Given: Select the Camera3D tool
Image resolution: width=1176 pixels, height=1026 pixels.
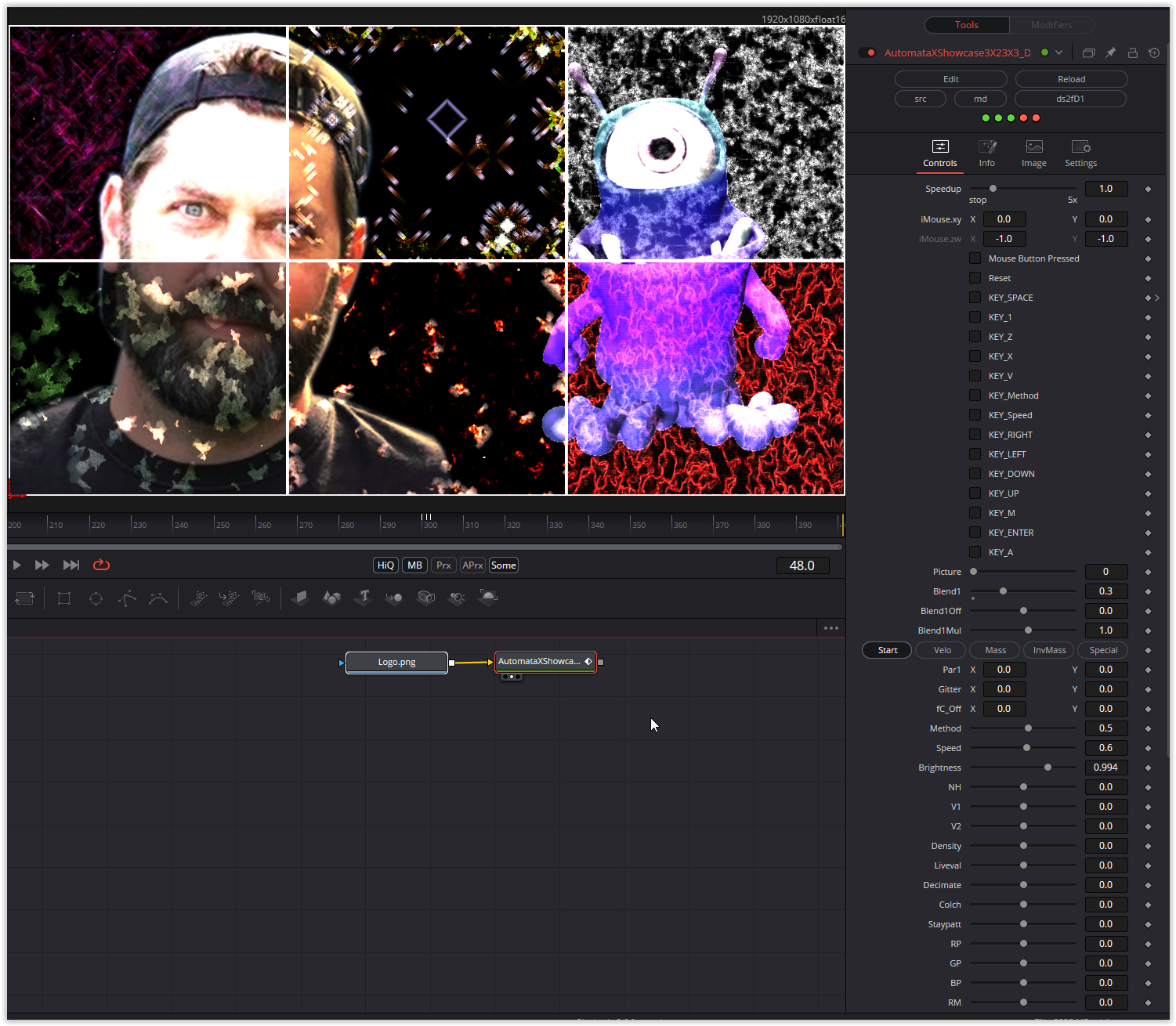Looking at the screenshot, I should (x=425, y=598).
